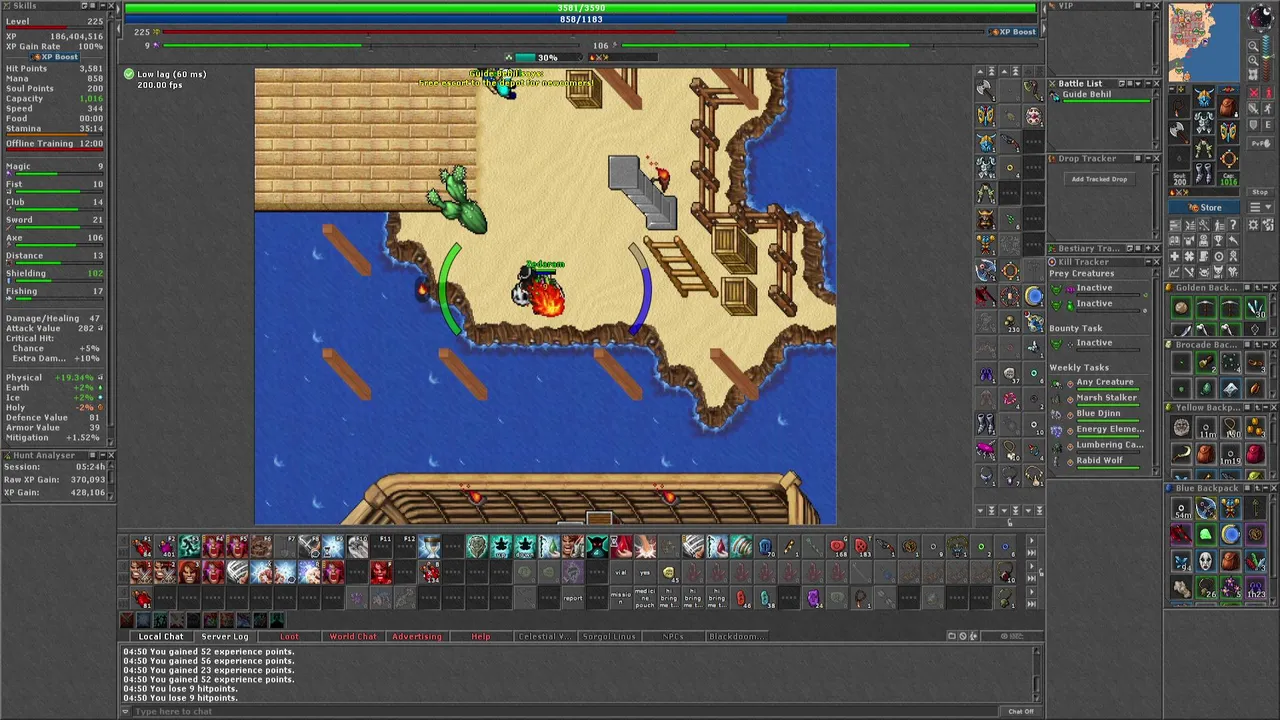Viewport: 1280px width, 720px height.
Task: Select Marsh Stalker weekly task
Action: click(1106, 398)
